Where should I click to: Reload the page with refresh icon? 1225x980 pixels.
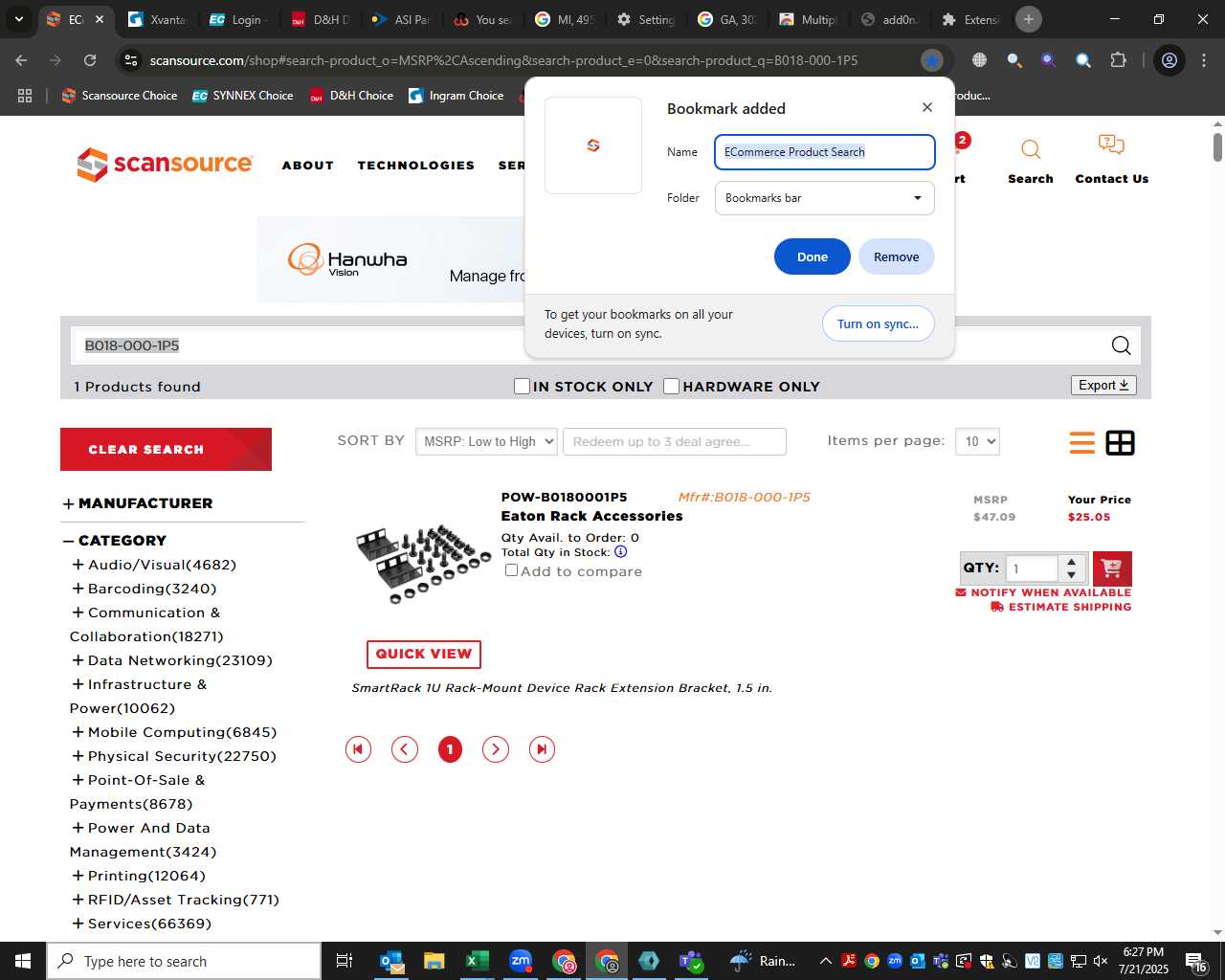coord(90,60)
